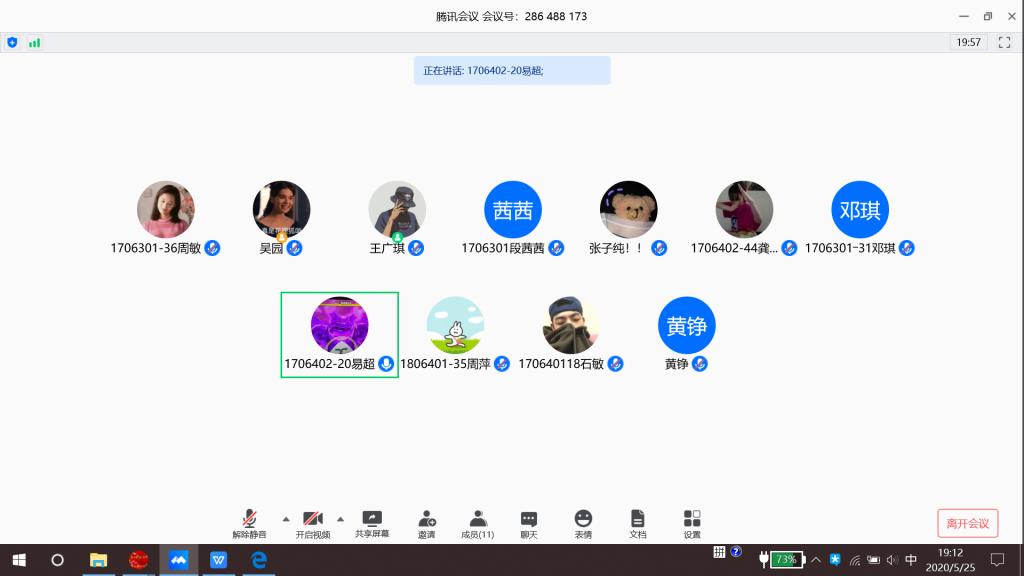
Task: Click the Invite (邀请) icon
Action: pos(426,523)
